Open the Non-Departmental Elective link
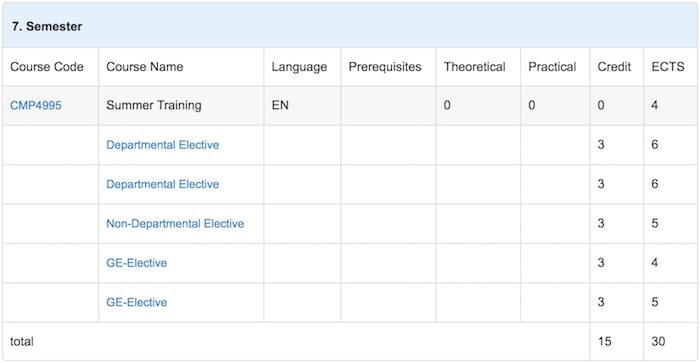This screenshot has height=363, width=700. (175, 223)
